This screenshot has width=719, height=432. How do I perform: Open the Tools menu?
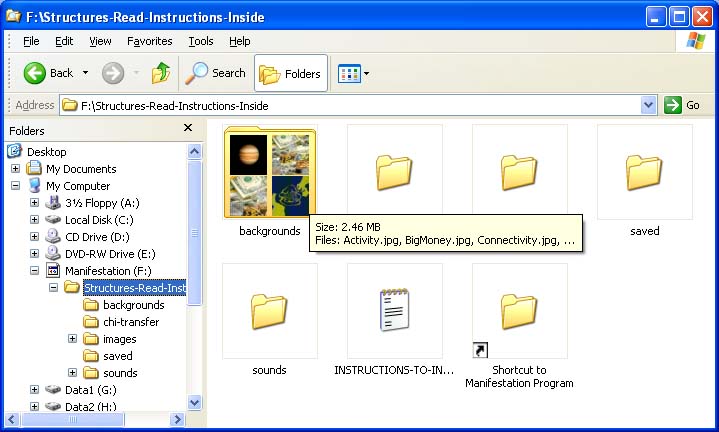[x=201, y=41]
